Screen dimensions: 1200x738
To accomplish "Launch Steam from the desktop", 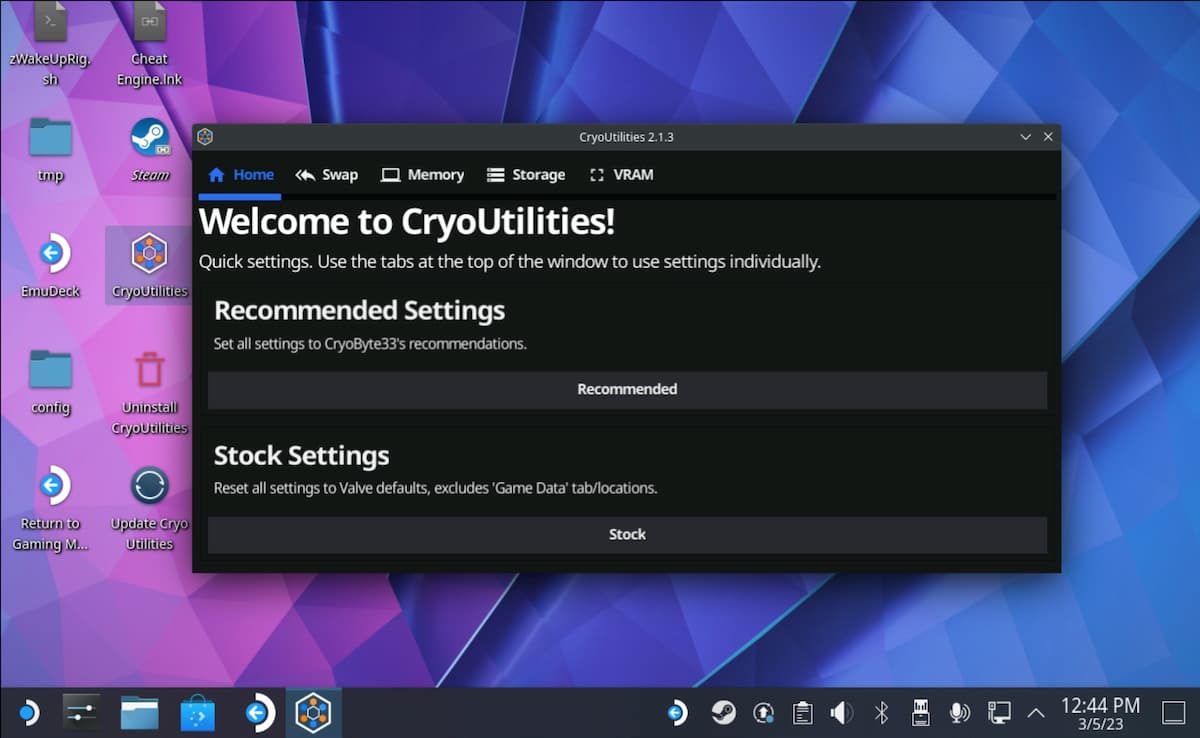I will pyautogui.click(x=149, y=142).
